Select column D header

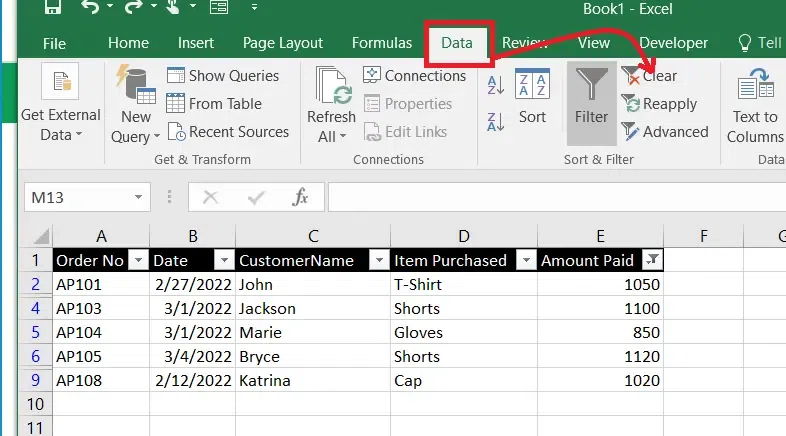pos(464,236)
